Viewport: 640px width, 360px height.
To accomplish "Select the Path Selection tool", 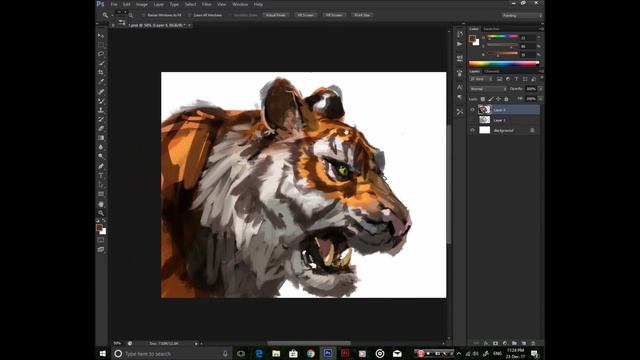I will click(x=101, y=185).
